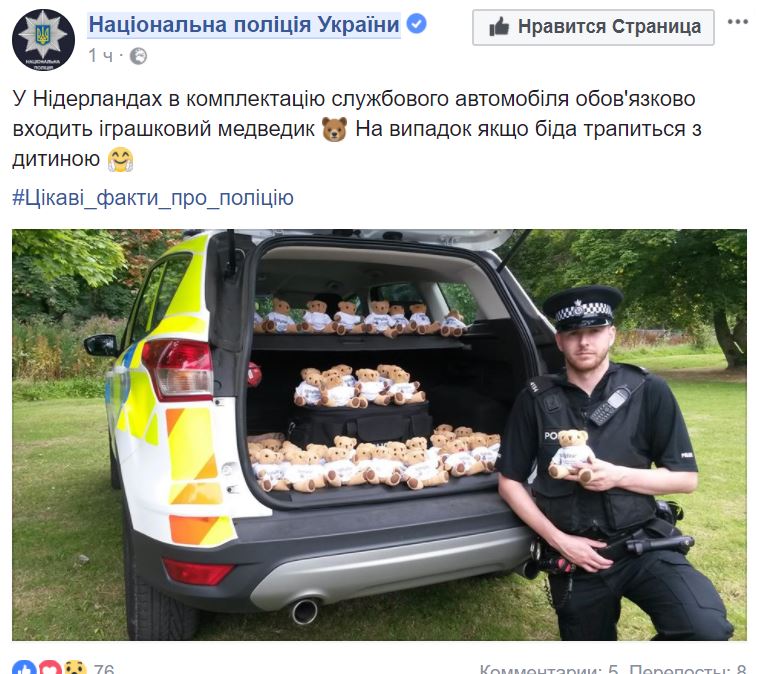Open the Комментарии: 5 comments link

549,669
